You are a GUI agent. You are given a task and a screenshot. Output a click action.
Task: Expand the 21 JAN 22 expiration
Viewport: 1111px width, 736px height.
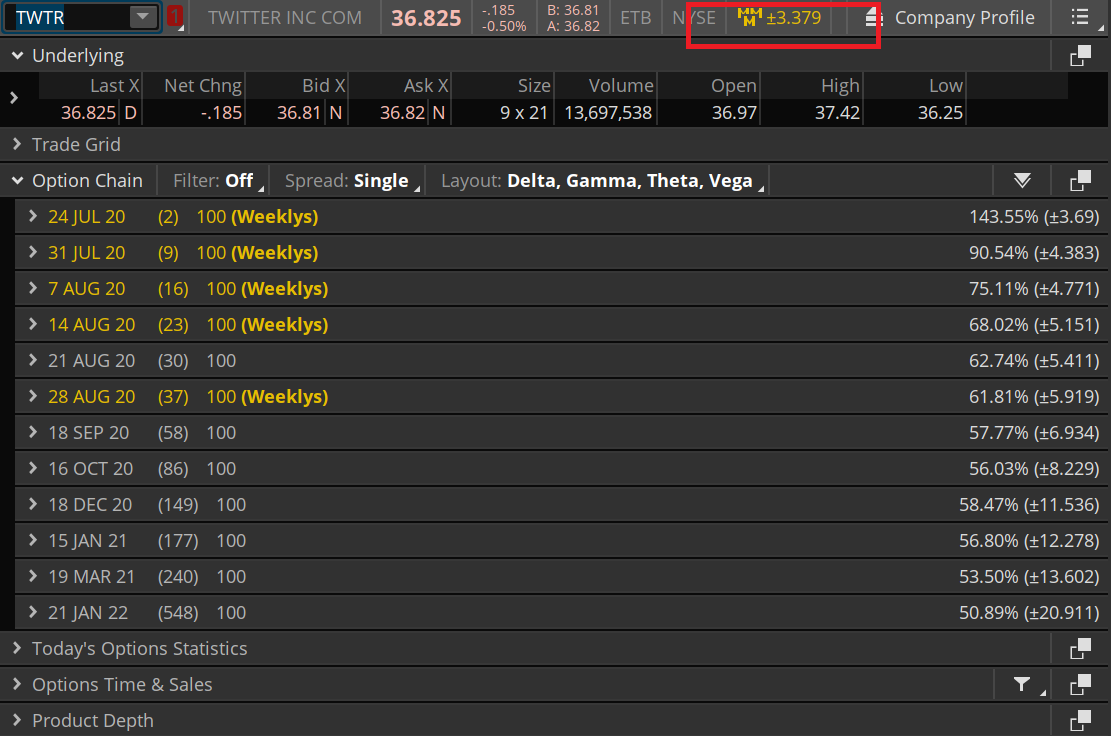click(33, 612)
